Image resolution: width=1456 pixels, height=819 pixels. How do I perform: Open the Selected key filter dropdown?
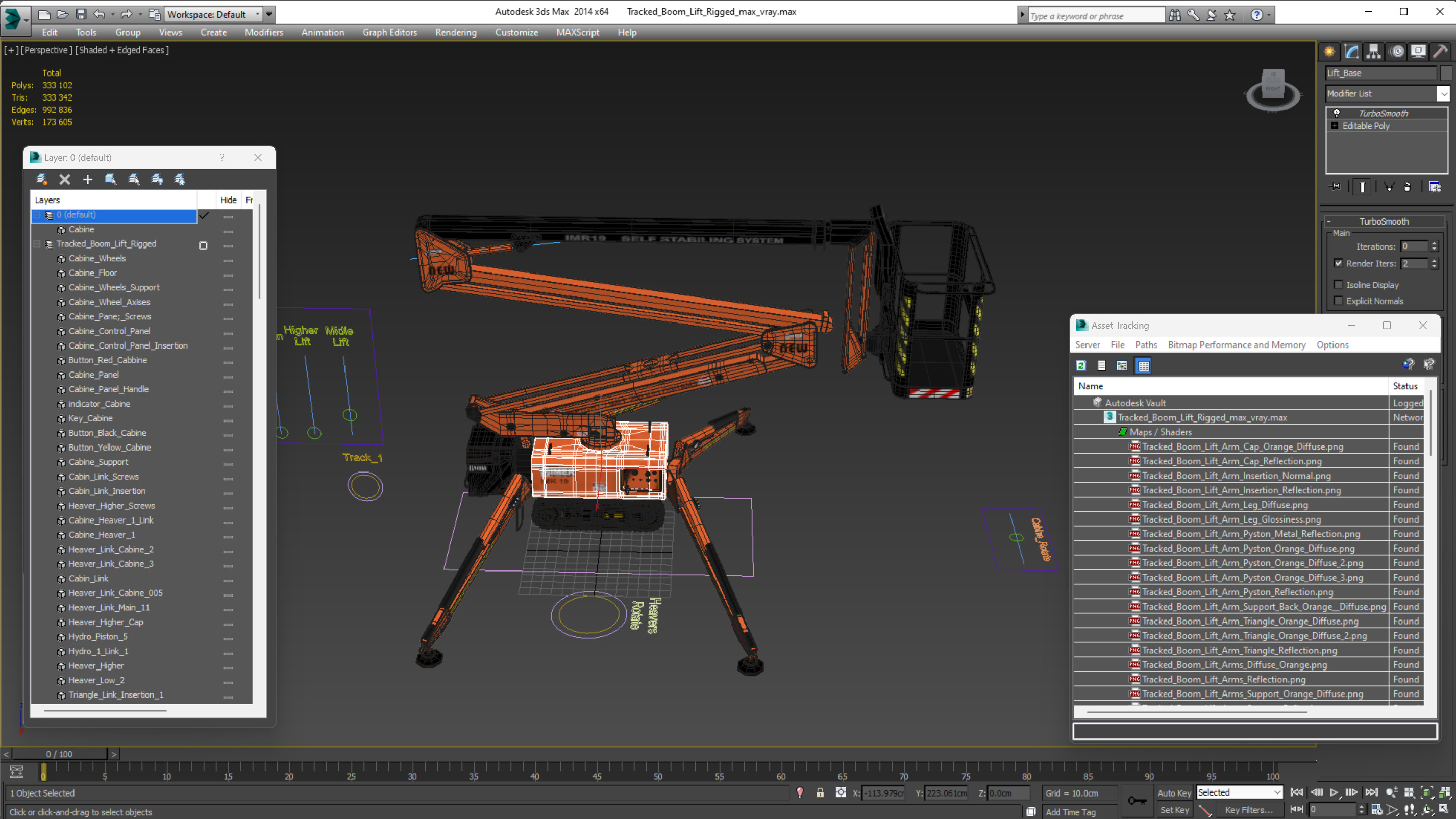tap(1240, 792)
